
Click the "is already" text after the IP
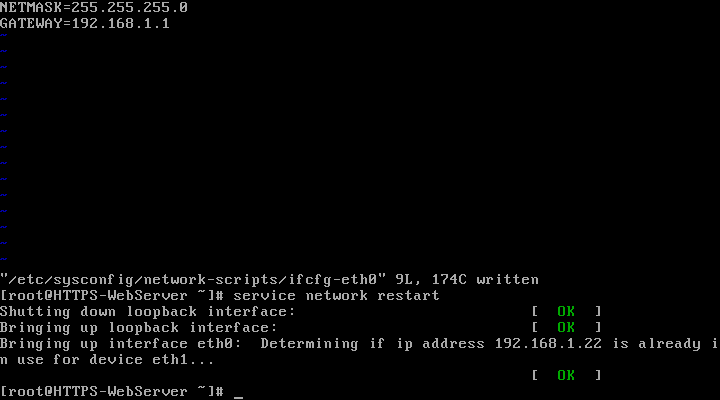(657, 344)
